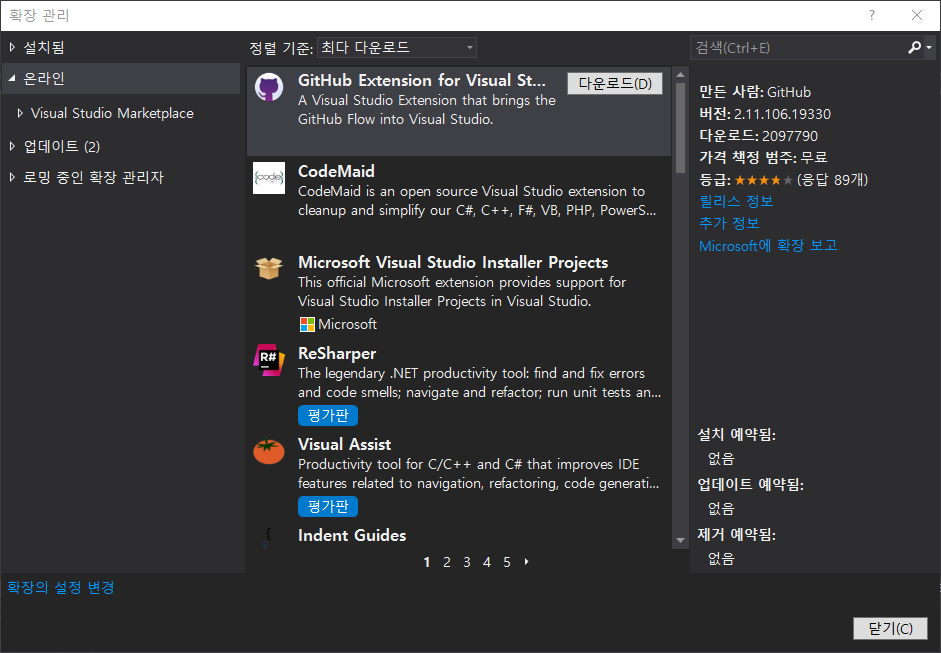Screen dimensions: 941x653
Task: Click the 다운로드(D) button
Action: click(x=615, y=83)
